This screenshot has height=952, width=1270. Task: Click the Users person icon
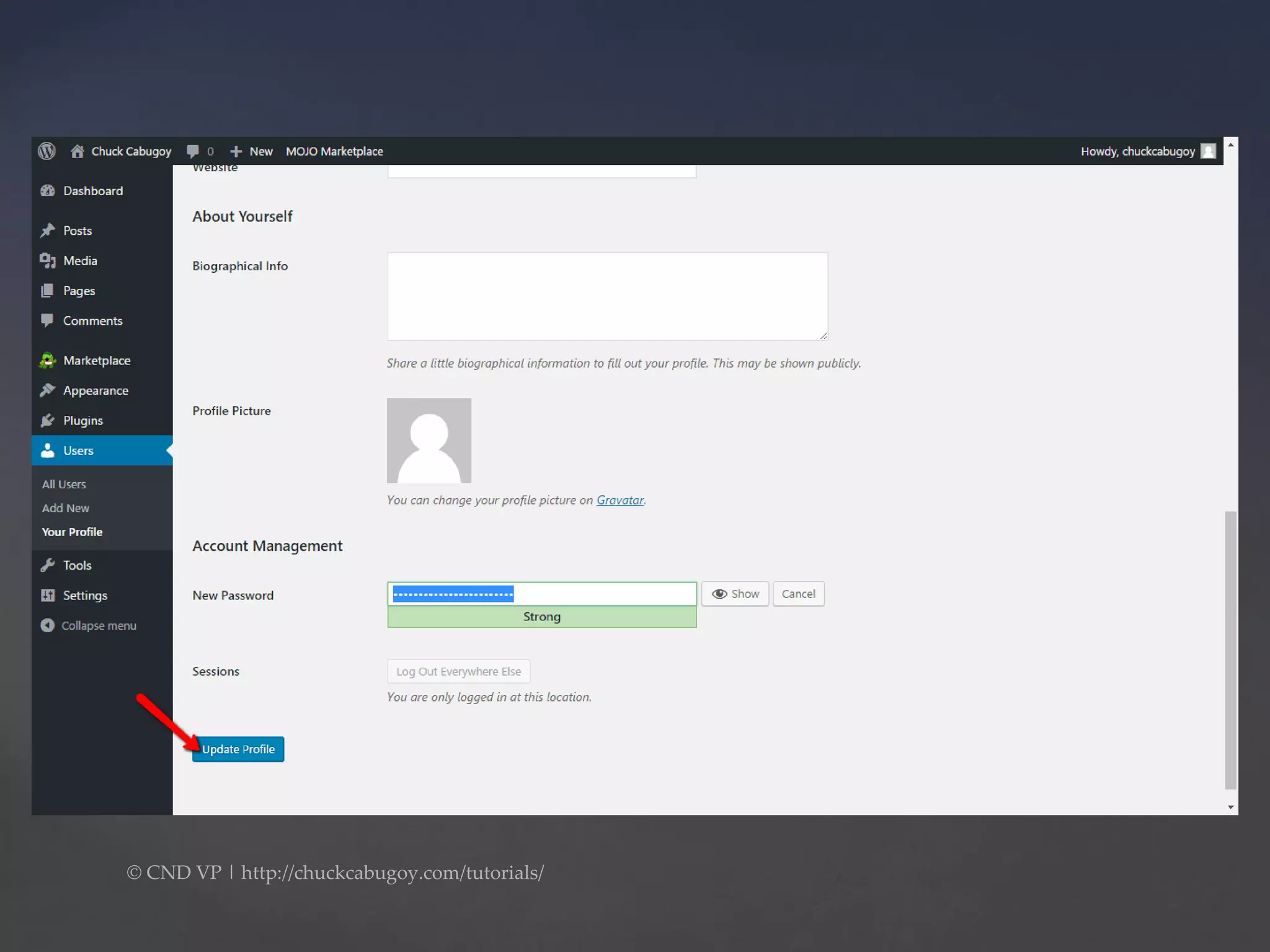click(48, 451)
